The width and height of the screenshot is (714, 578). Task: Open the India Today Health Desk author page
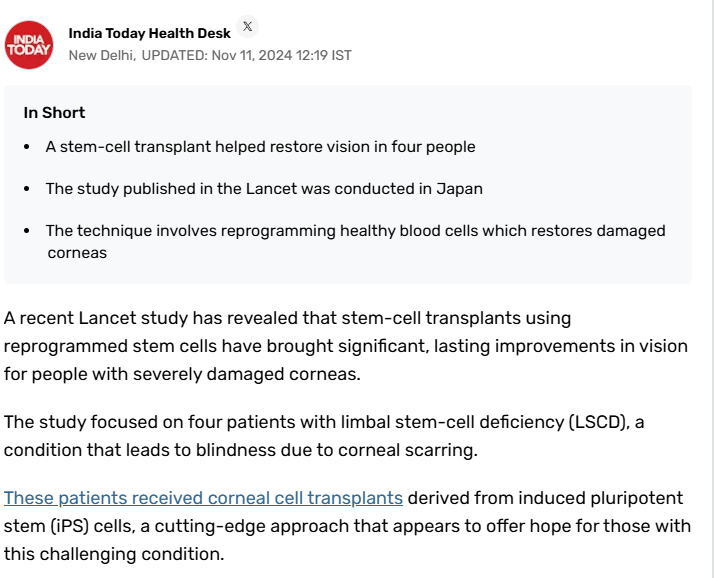[149, 34]
